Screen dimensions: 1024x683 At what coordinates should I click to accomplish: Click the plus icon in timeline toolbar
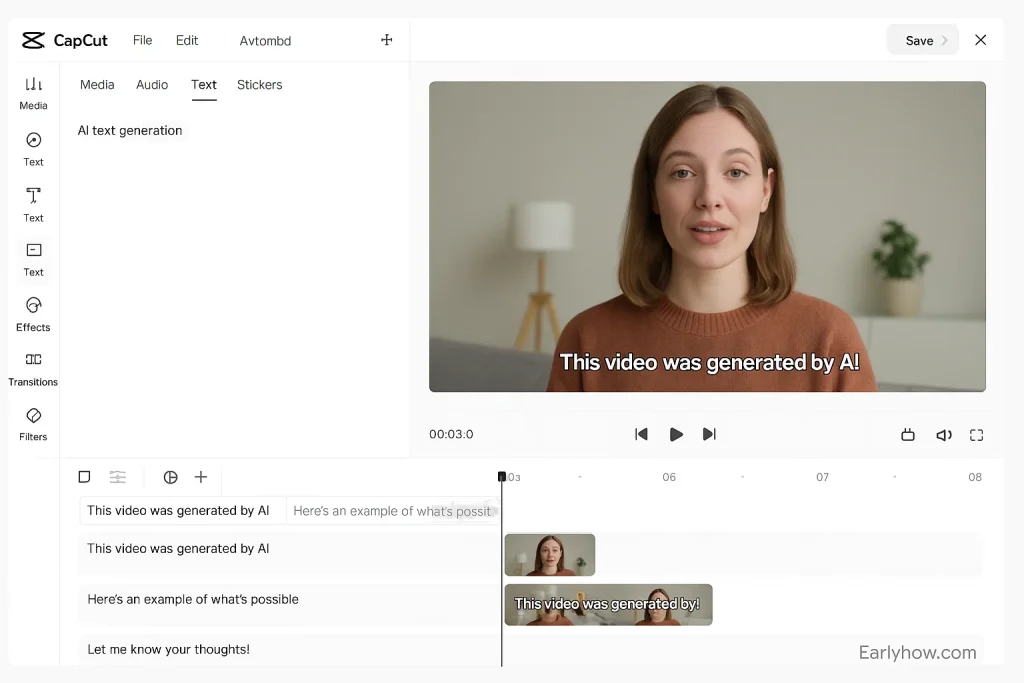coord(201,477)
